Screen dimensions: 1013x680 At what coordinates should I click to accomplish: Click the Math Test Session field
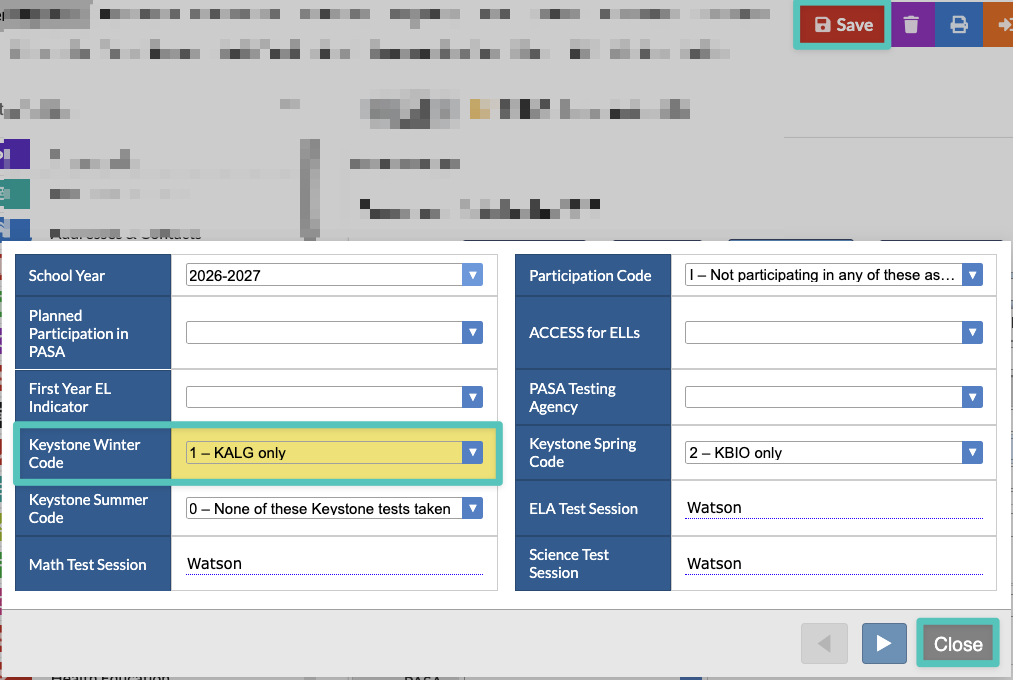[x=334, y=564]
